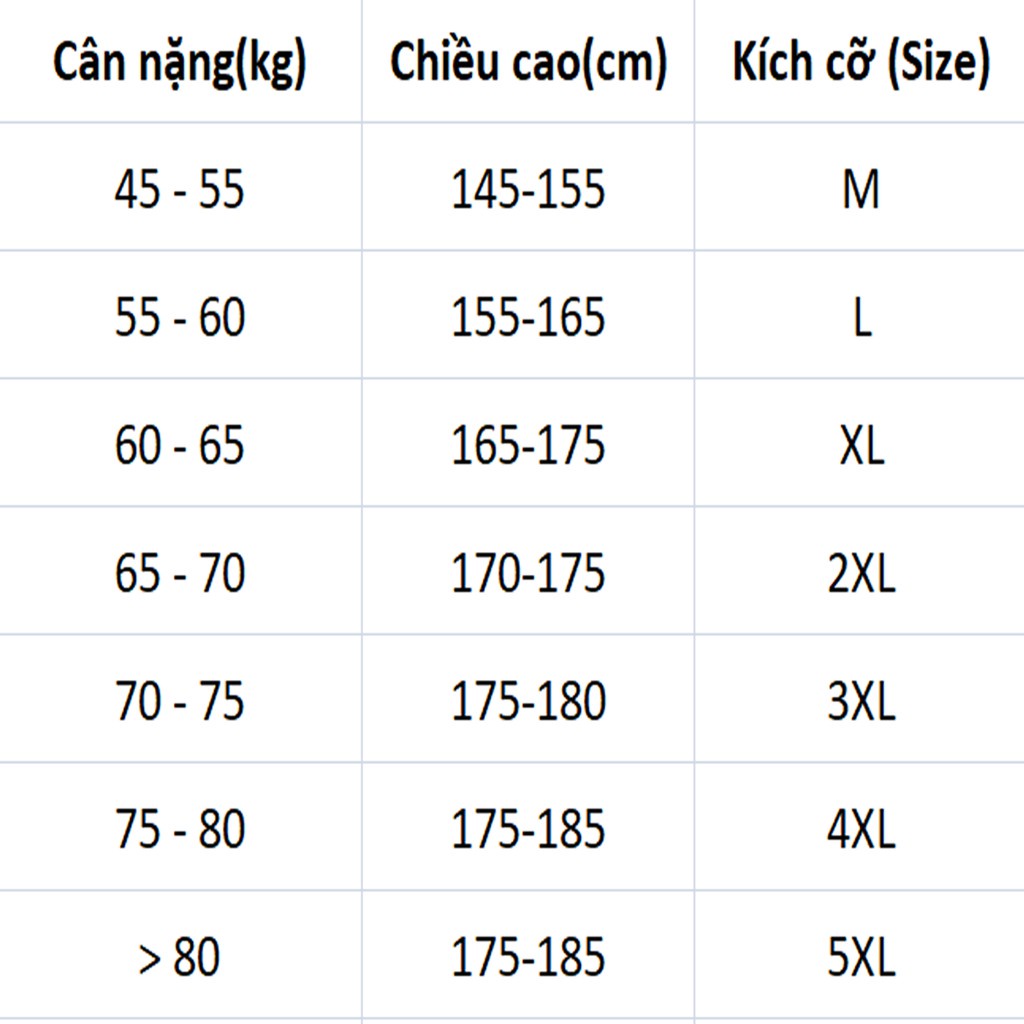Click the 155-165 height cell
This screenshot has height=1024, width=1024.
pyautogui.click(x=528, y=316)
